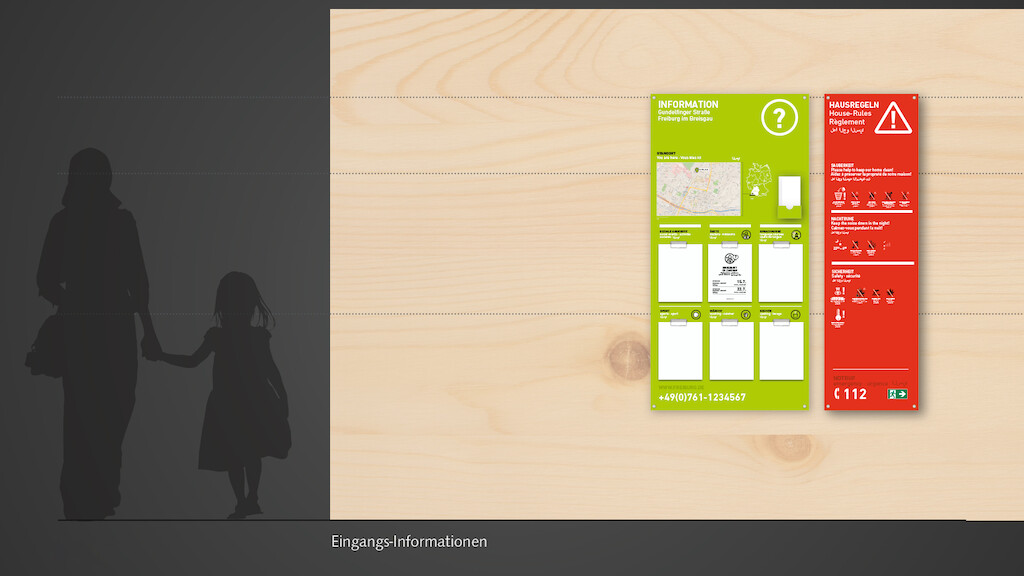The image size is (1024, 576).
Task: Click the top-left blank clipboard sheet
Action: (x=680, y=273)
